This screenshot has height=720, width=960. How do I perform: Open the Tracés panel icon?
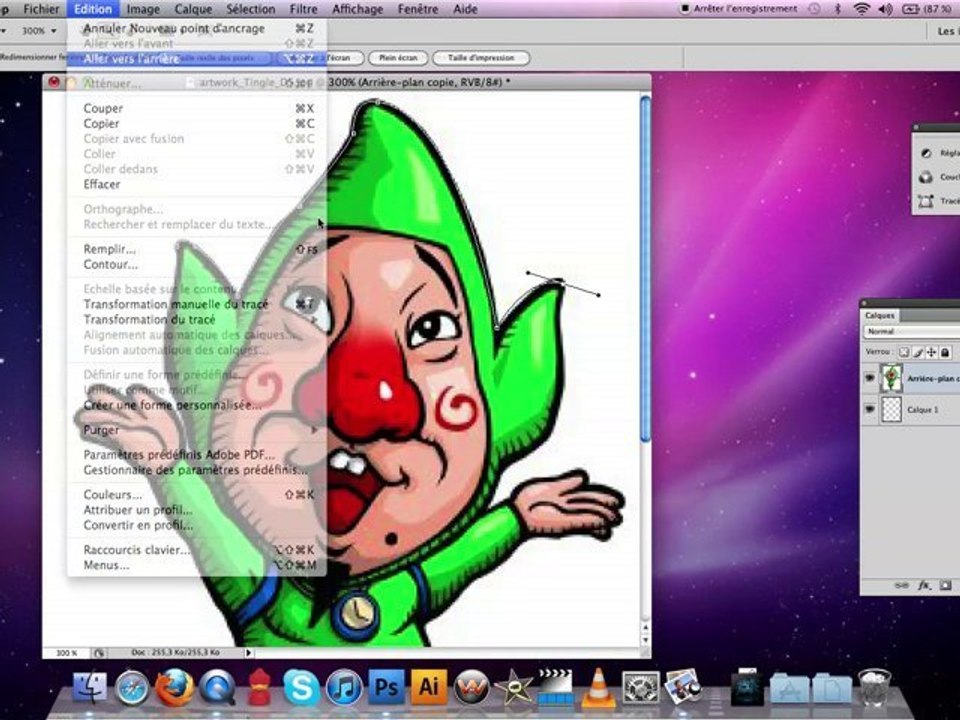[x=926, y=201]
